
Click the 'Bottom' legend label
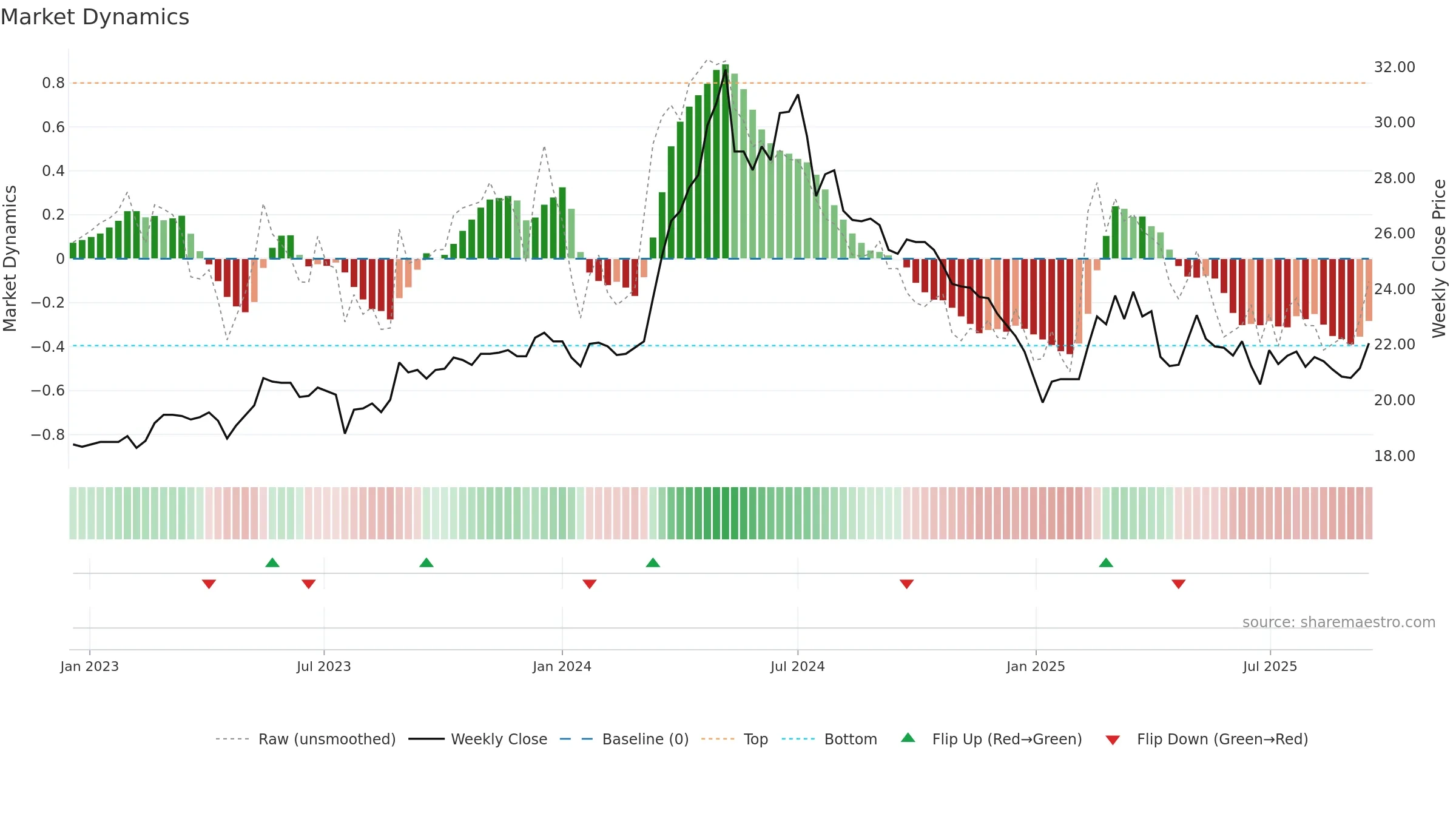[851, 739]
